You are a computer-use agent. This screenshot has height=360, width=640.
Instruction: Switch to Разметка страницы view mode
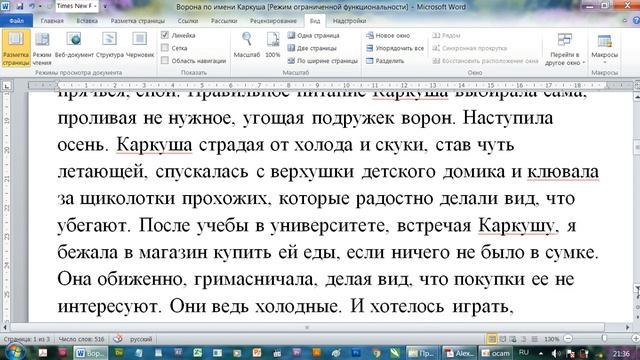[x=16, y=48]
